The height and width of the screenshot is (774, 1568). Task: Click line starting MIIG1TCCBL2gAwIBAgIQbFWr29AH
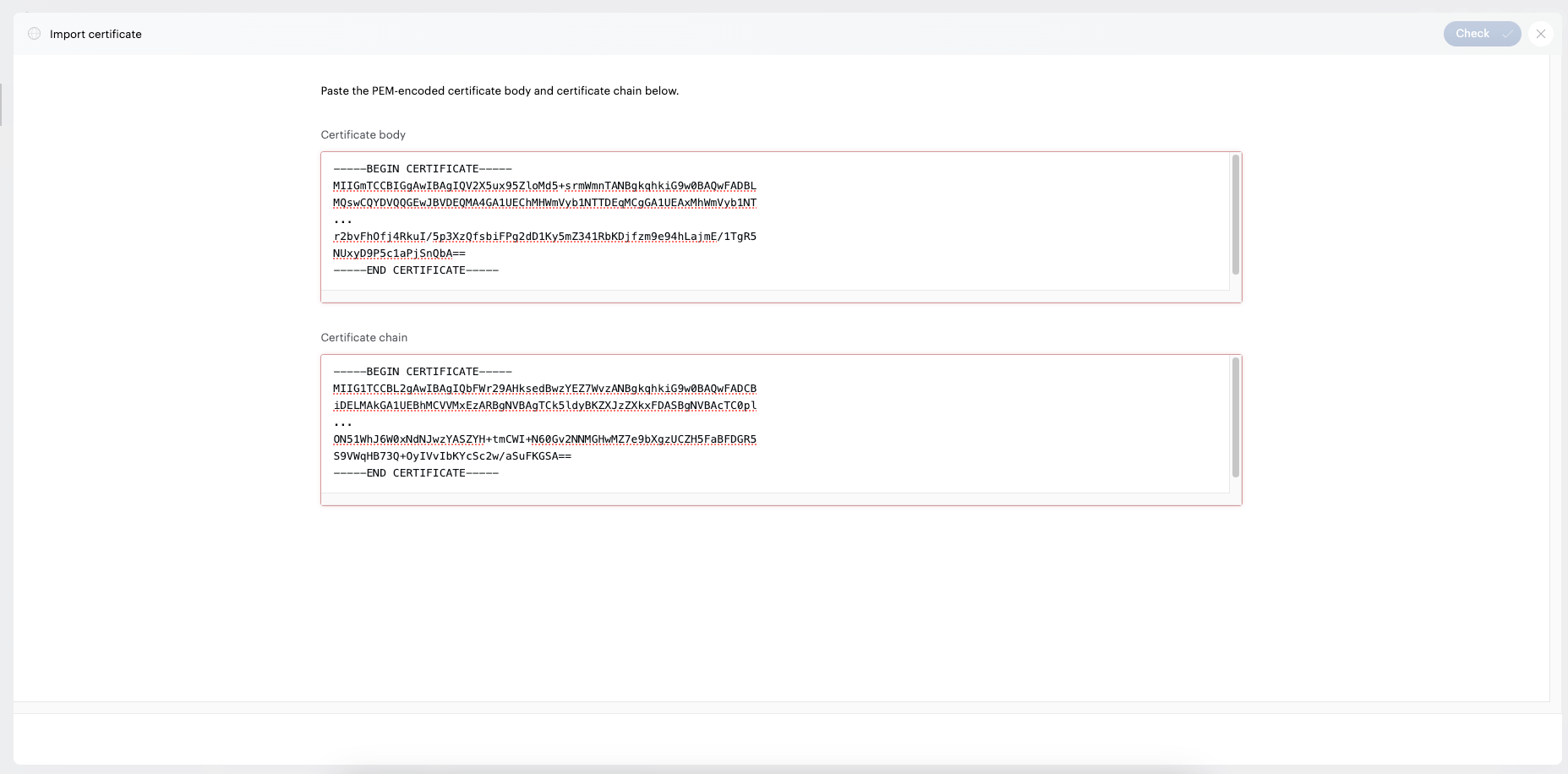point(544,389)
